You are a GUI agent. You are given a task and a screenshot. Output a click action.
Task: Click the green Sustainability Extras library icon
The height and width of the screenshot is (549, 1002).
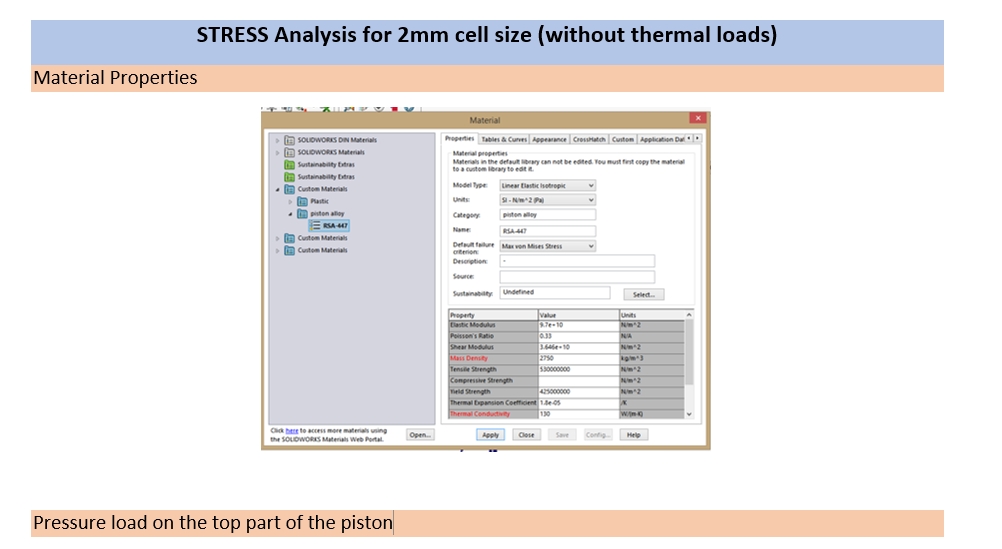pyautogui.click(x=290, y=164)
